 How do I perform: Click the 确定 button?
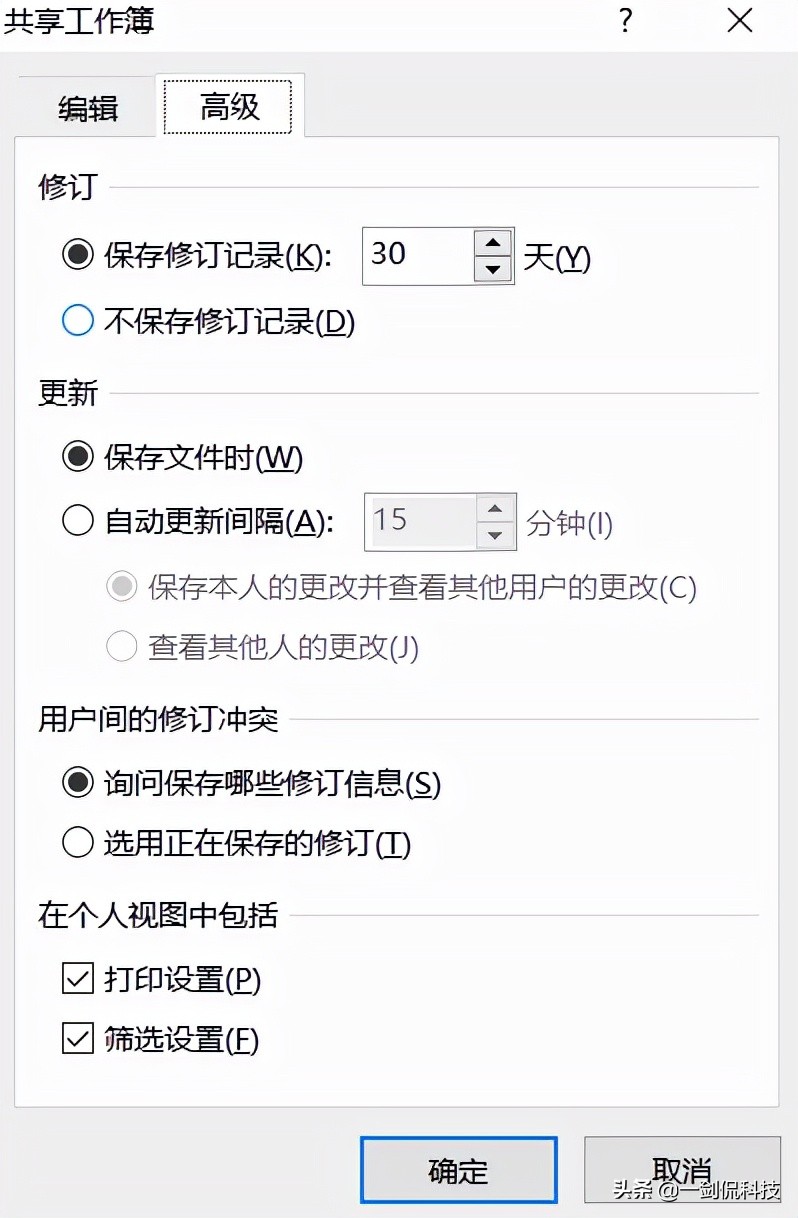click(458, 1171)
